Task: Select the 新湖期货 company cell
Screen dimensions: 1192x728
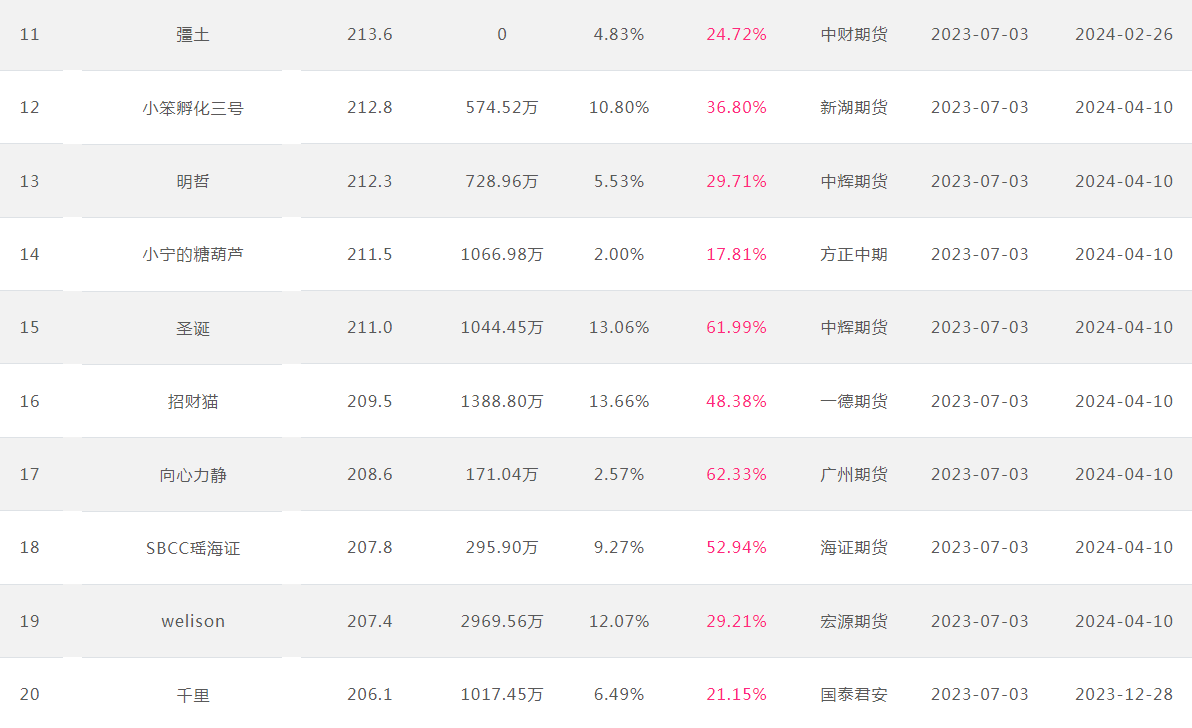Action: point(854,108)
